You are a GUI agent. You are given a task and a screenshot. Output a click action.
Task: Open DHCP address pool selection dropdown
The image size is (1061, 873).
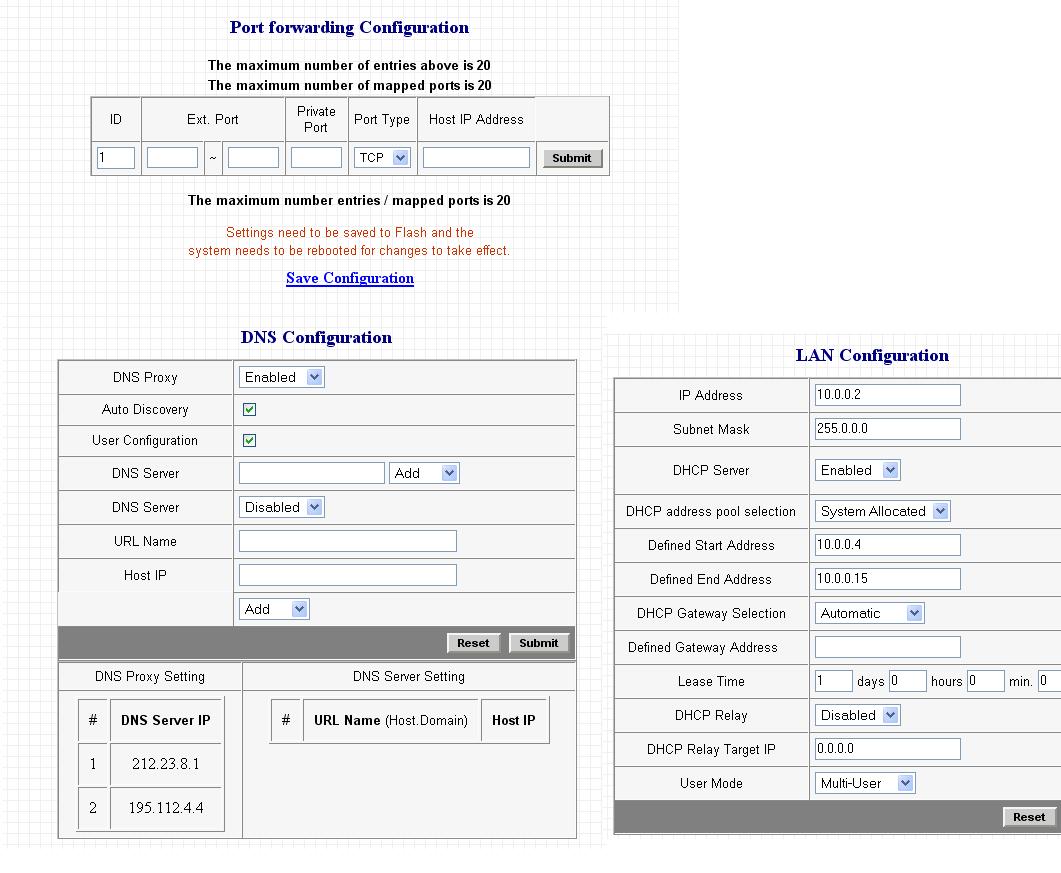click(882, 511)
